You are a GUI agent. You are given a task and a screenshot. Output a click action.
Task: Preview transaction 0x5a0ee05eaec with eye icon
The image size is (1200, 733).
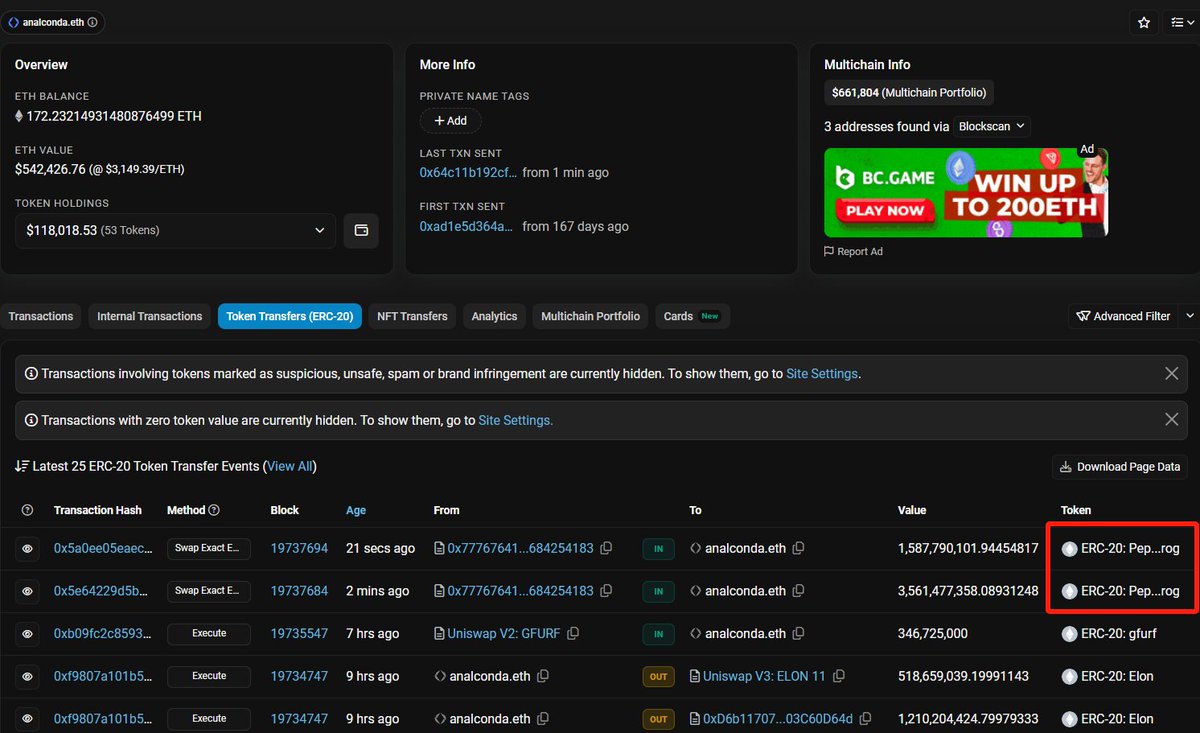click(x=27, y=549)
